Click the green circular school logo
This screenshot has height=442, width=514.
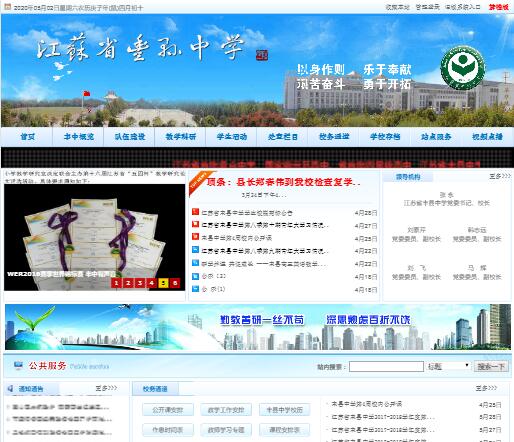(x=462, y=68)
